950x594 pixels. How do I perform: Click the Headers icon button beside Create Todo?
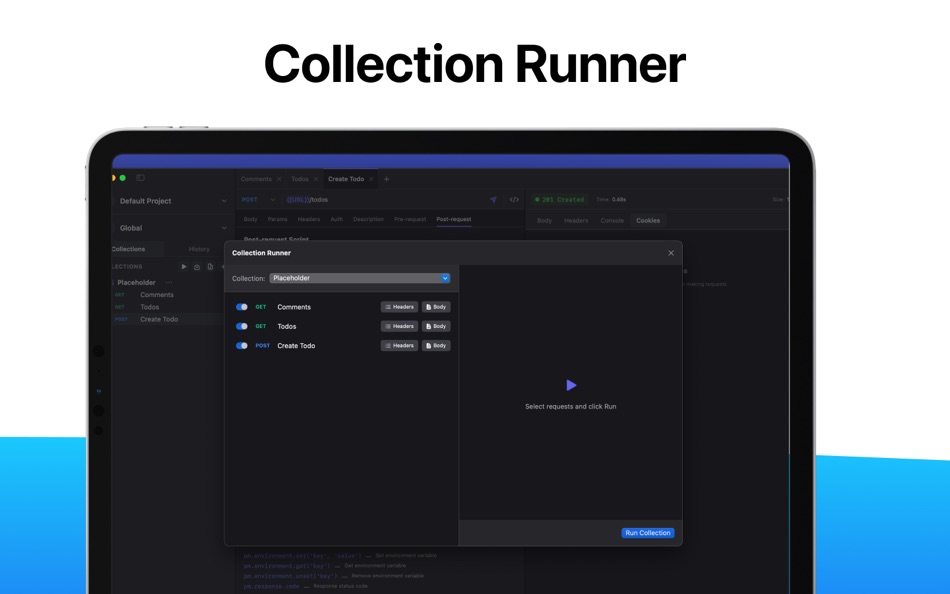click(399, 345)
